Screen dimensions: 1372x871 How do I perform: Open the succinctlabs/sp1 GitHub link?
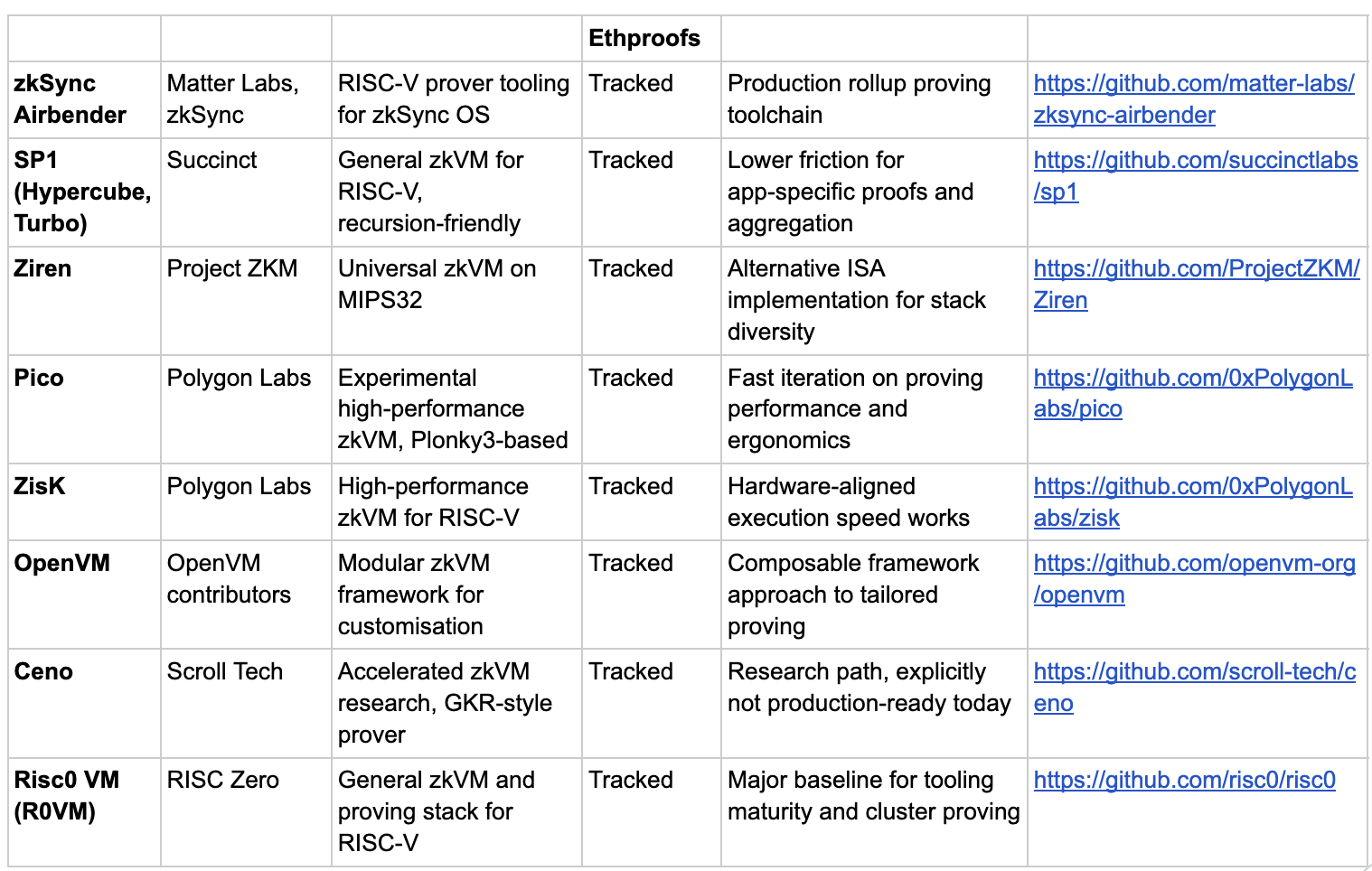(x=1195, y=176)
